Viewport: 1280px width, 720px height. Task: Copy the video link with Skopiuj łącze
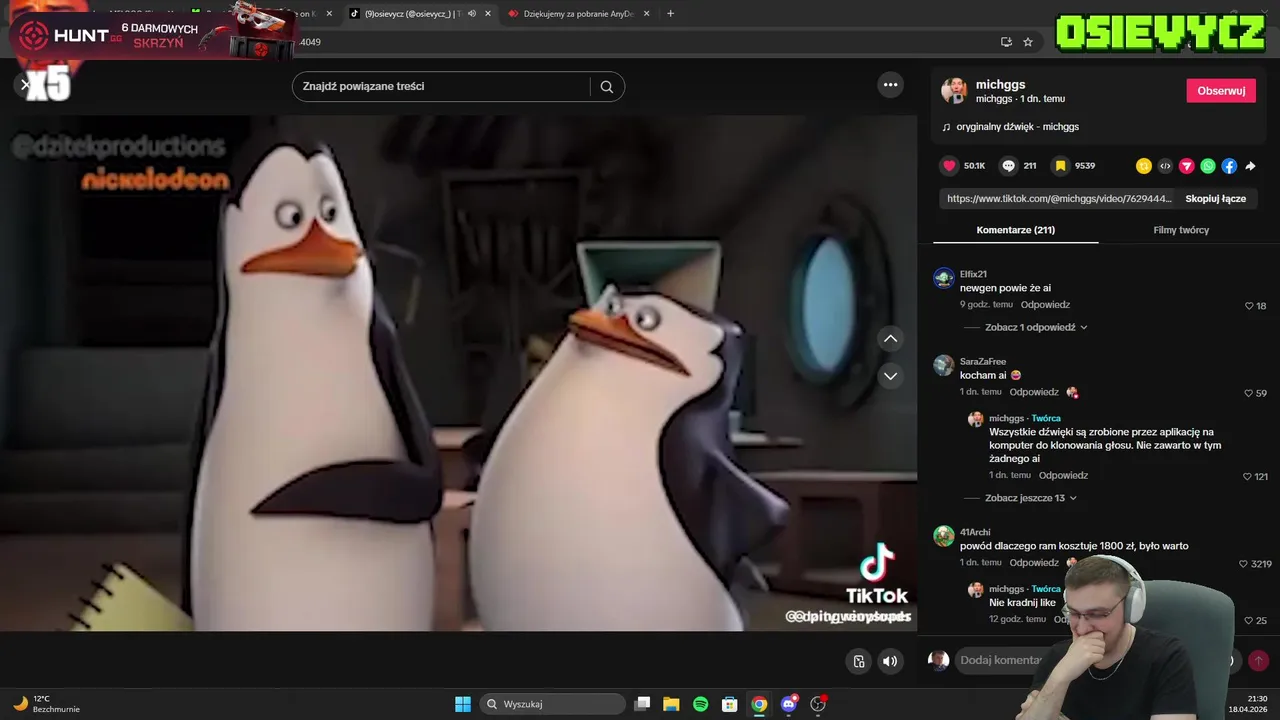[x=1215, y=199]
